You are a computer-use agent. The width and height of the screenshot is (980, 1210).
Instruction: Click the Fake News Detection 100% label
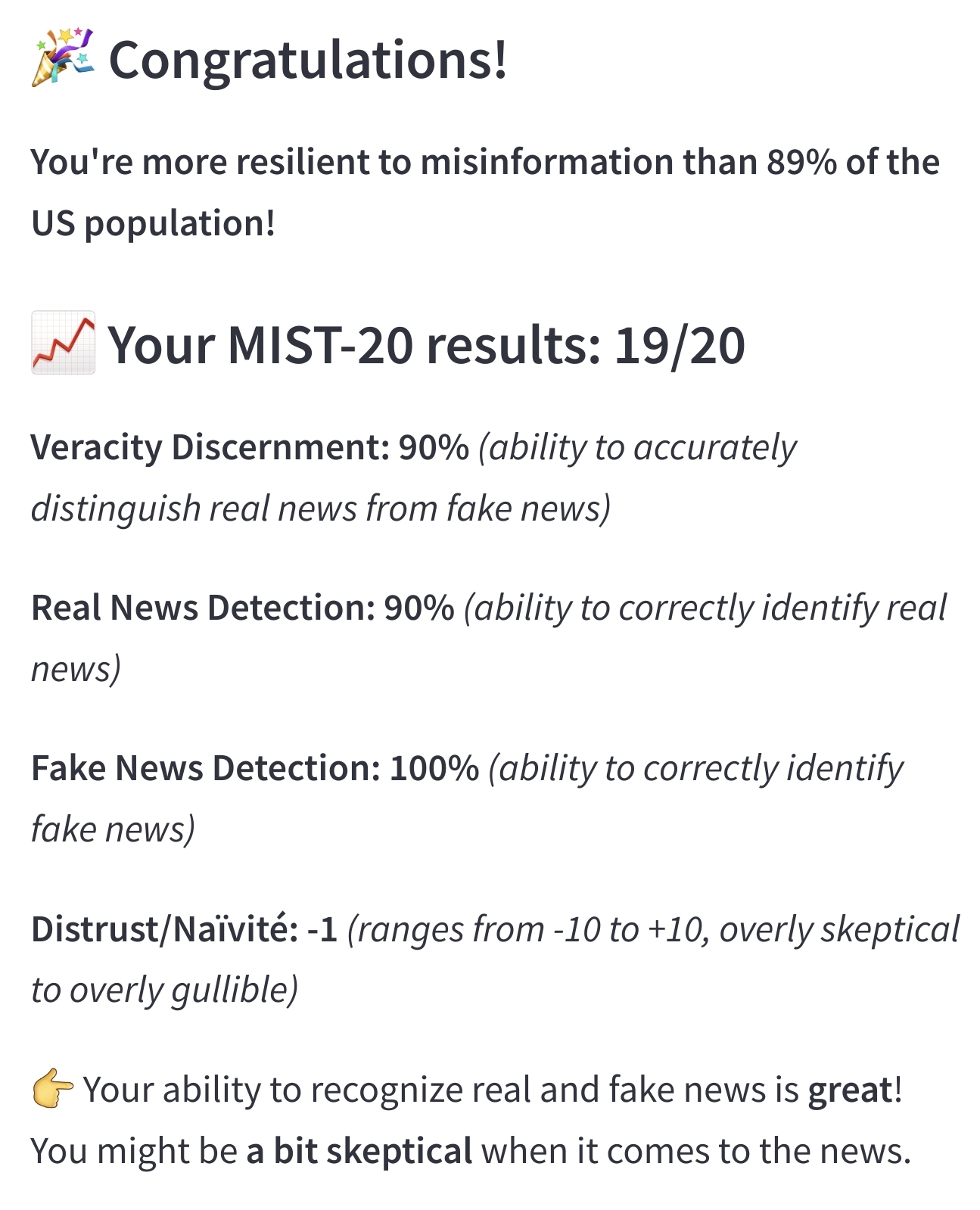255,768
